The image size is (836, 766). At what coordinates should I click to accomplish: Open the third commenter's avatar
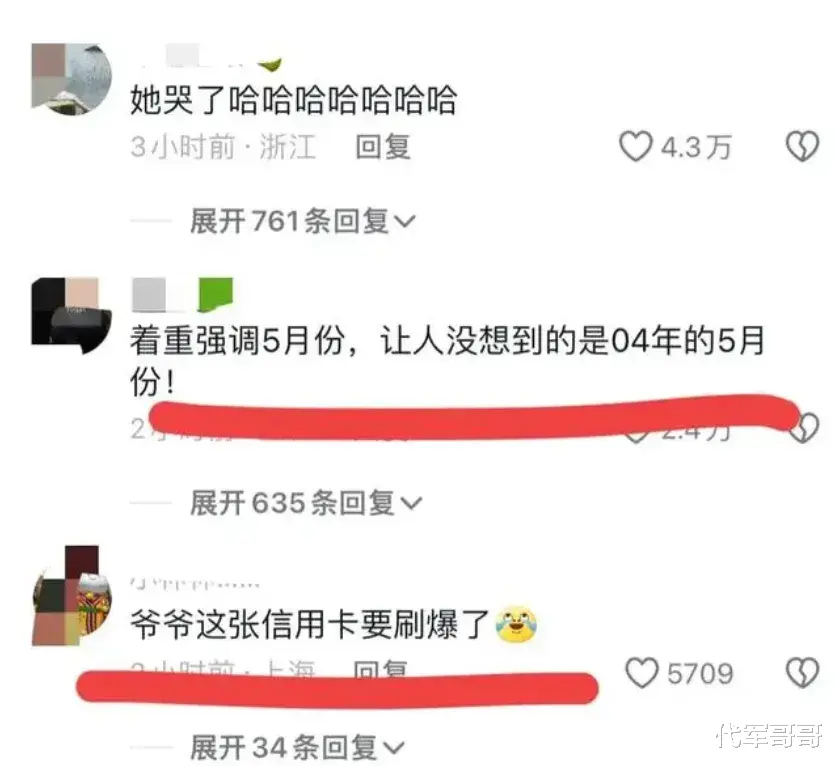pos(71,595)
